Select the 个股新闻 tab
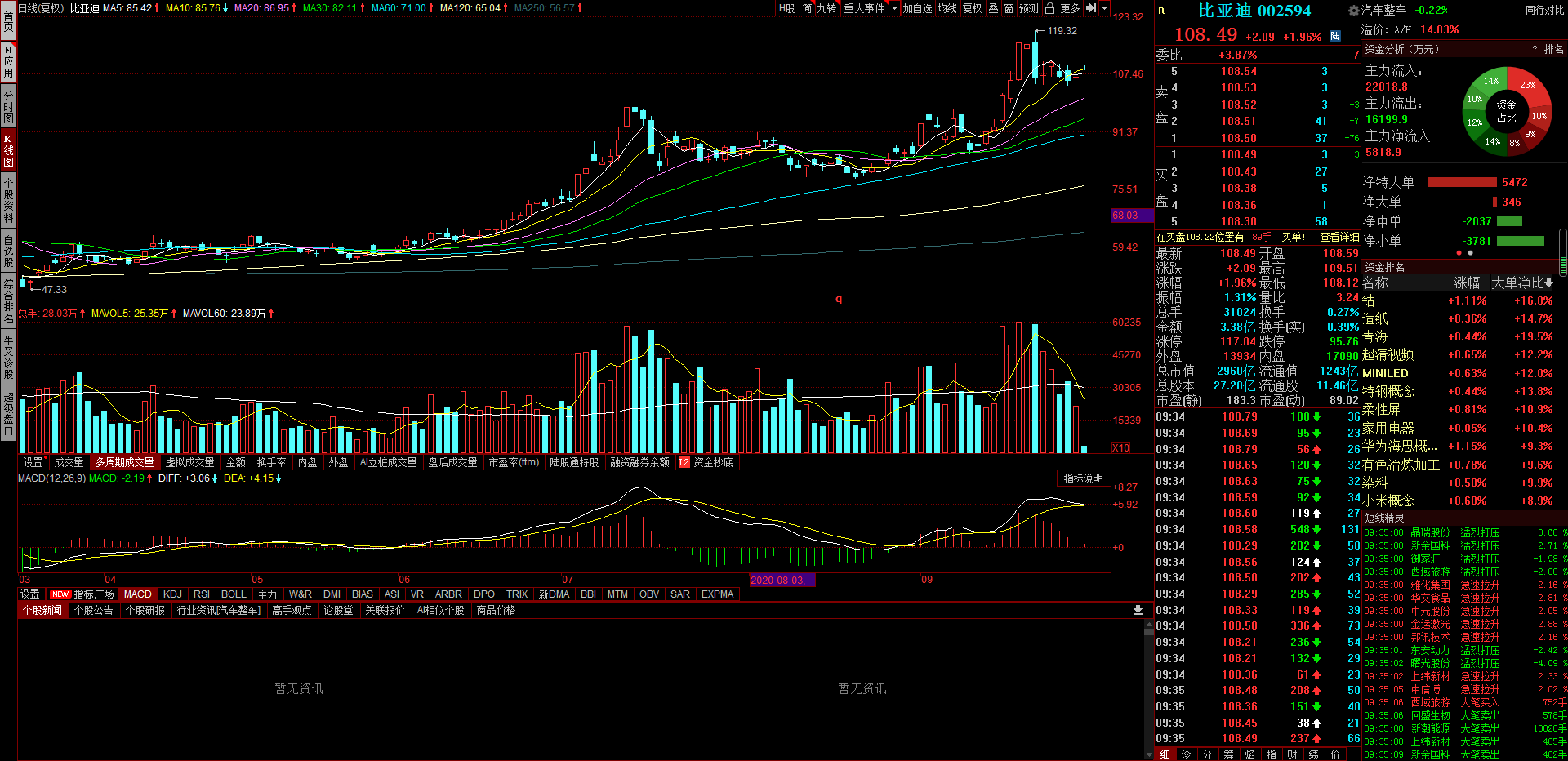Viewport: 1568px width, 761px height. click(x=42, y=610)
